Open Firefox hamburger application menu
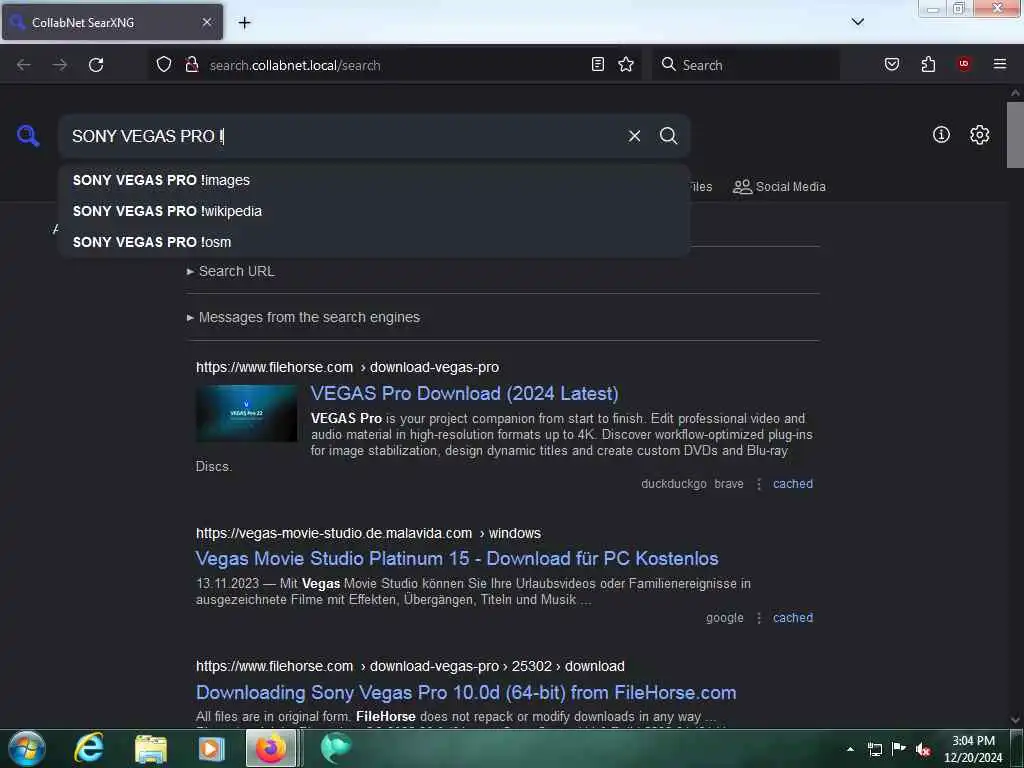 (x=1000, y=64)
